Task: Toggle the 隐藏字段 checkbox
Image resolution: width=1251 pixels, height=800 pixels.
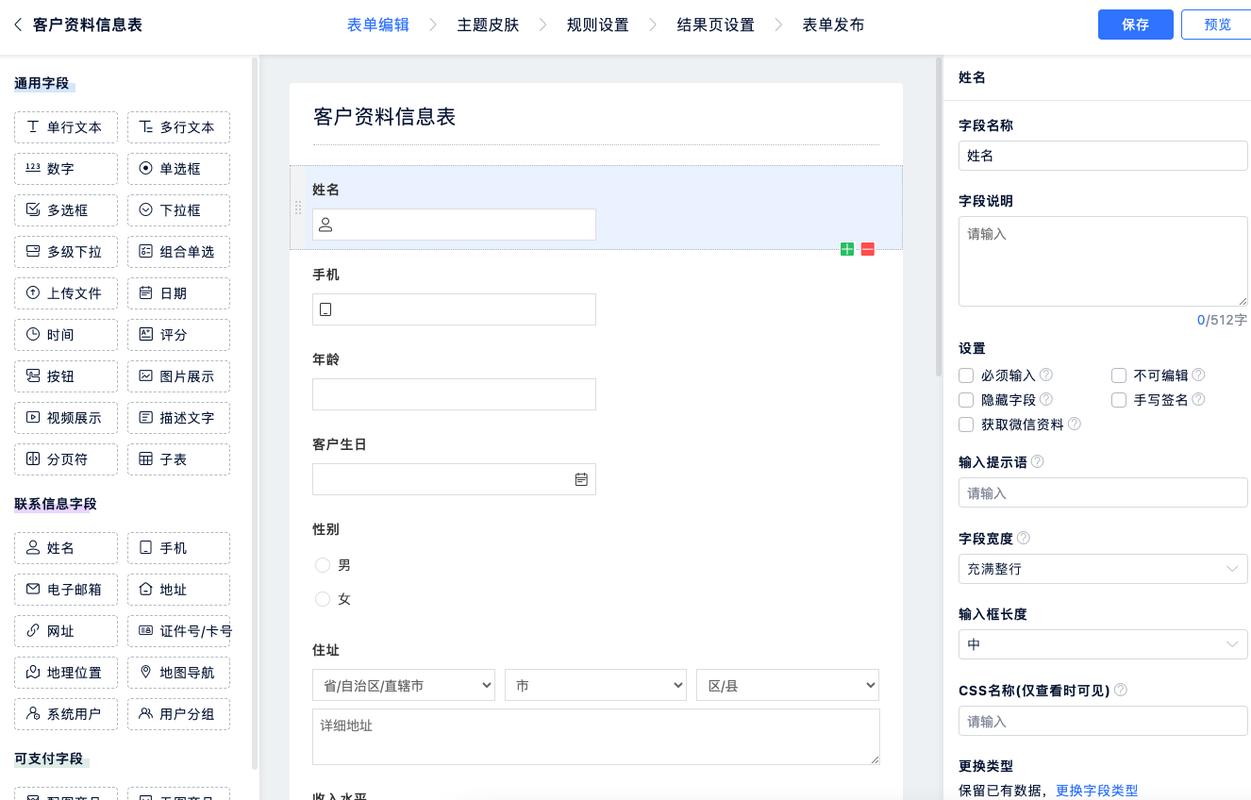Action: click(x=966, y=400)
